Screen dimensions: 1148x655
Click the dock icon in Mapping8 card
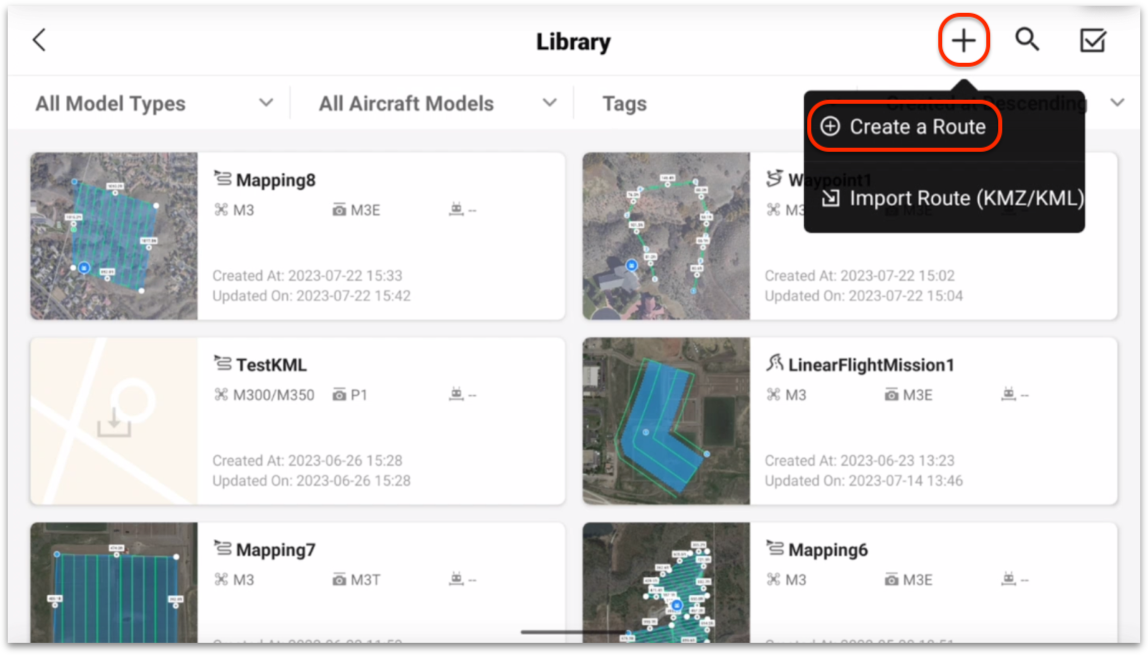tap(456, 209)
